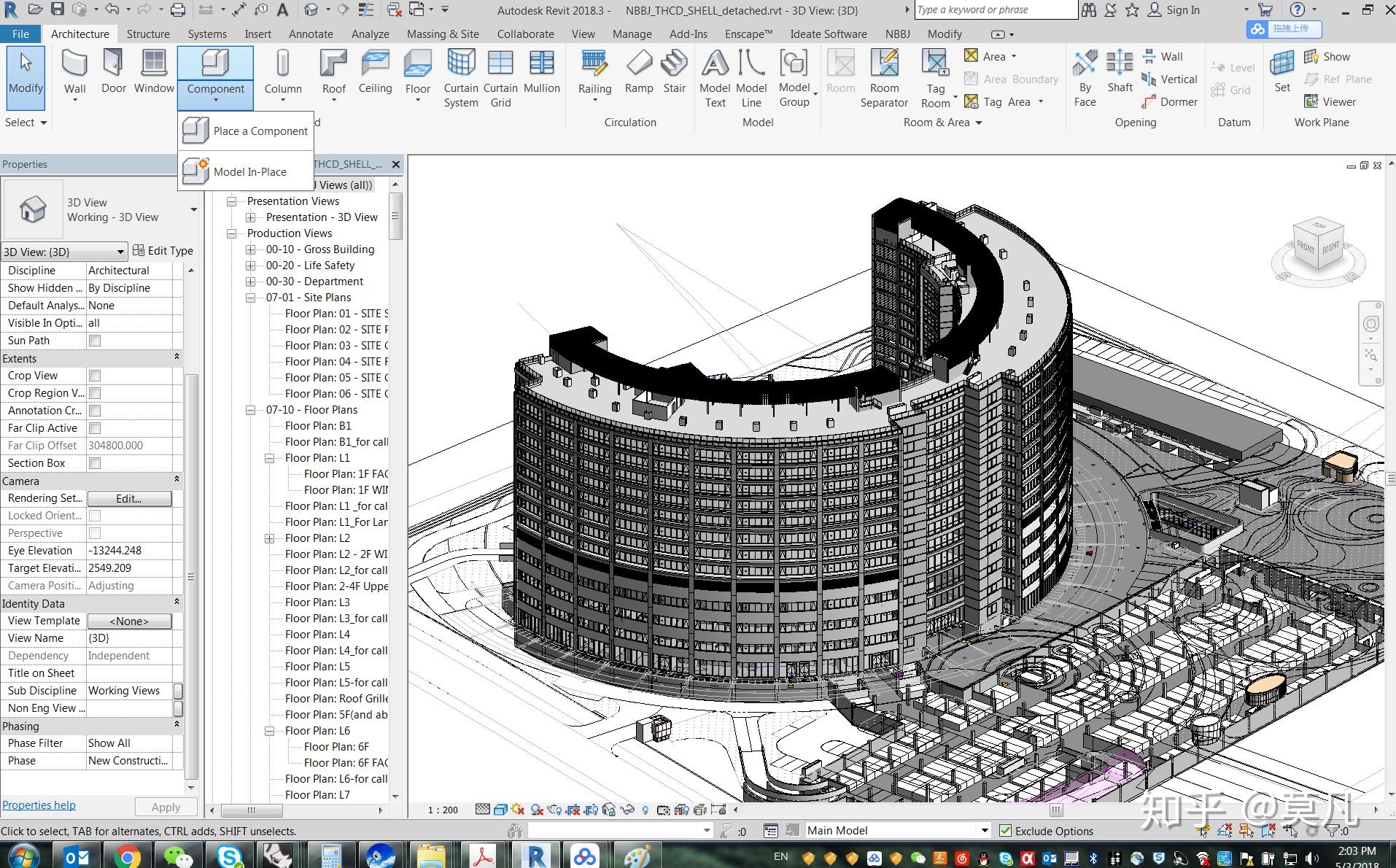Open Google Chrome from the taskbar
Image resolution: width=1396 pixels, height=868 pixels.
(126, 856)
